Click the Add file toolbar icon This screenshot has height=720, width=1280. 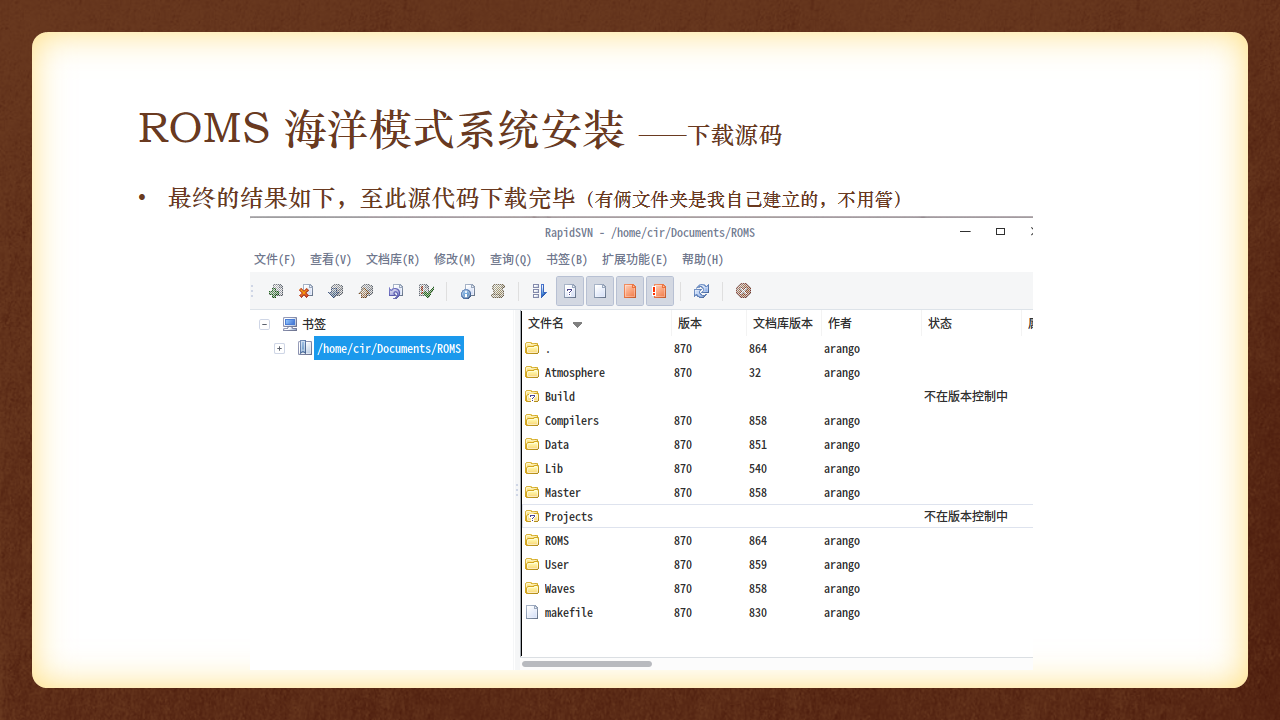[x=276, y=291]
